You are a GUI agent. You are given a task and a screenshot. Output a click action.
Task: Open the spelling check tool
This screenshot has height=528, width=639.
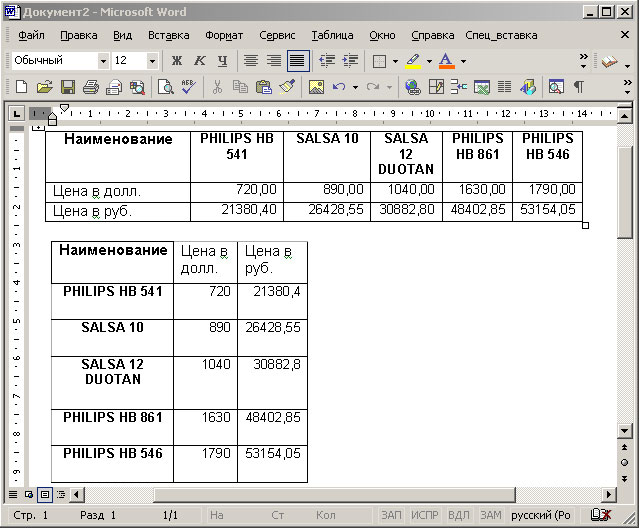(x=187, y=87)
